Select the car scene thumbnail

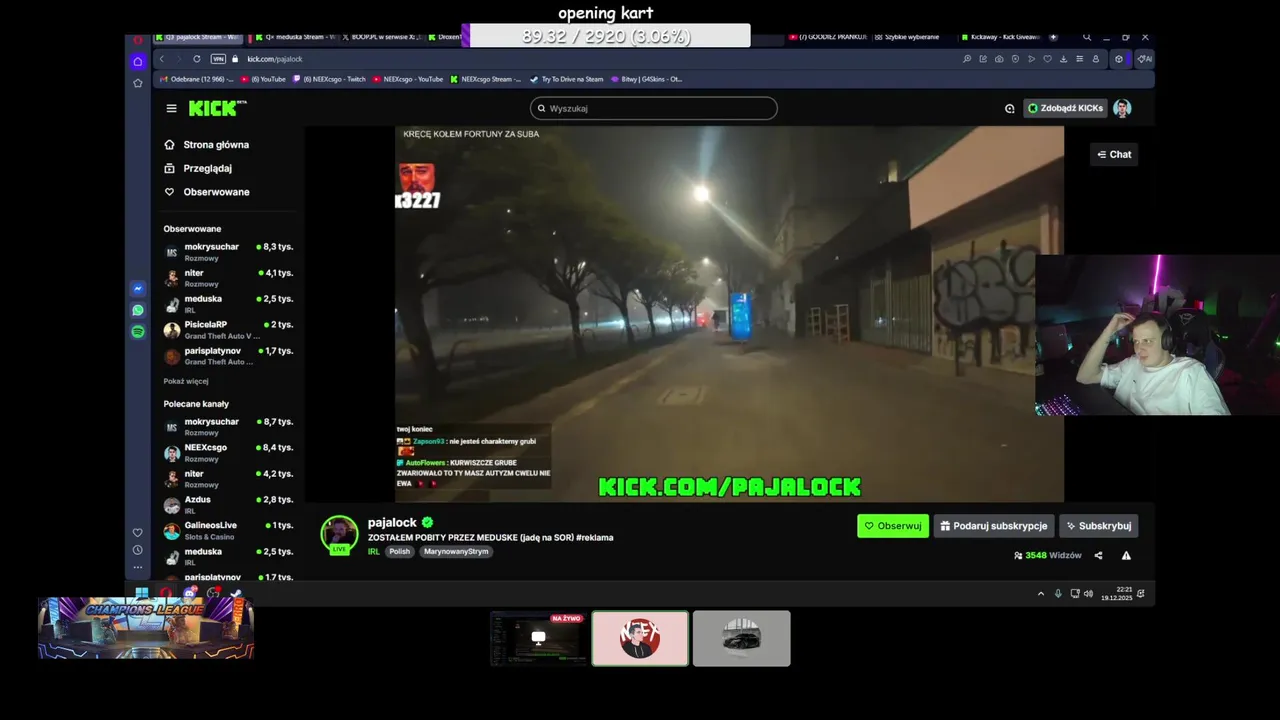pyautogui.click(x=741, y=638)
